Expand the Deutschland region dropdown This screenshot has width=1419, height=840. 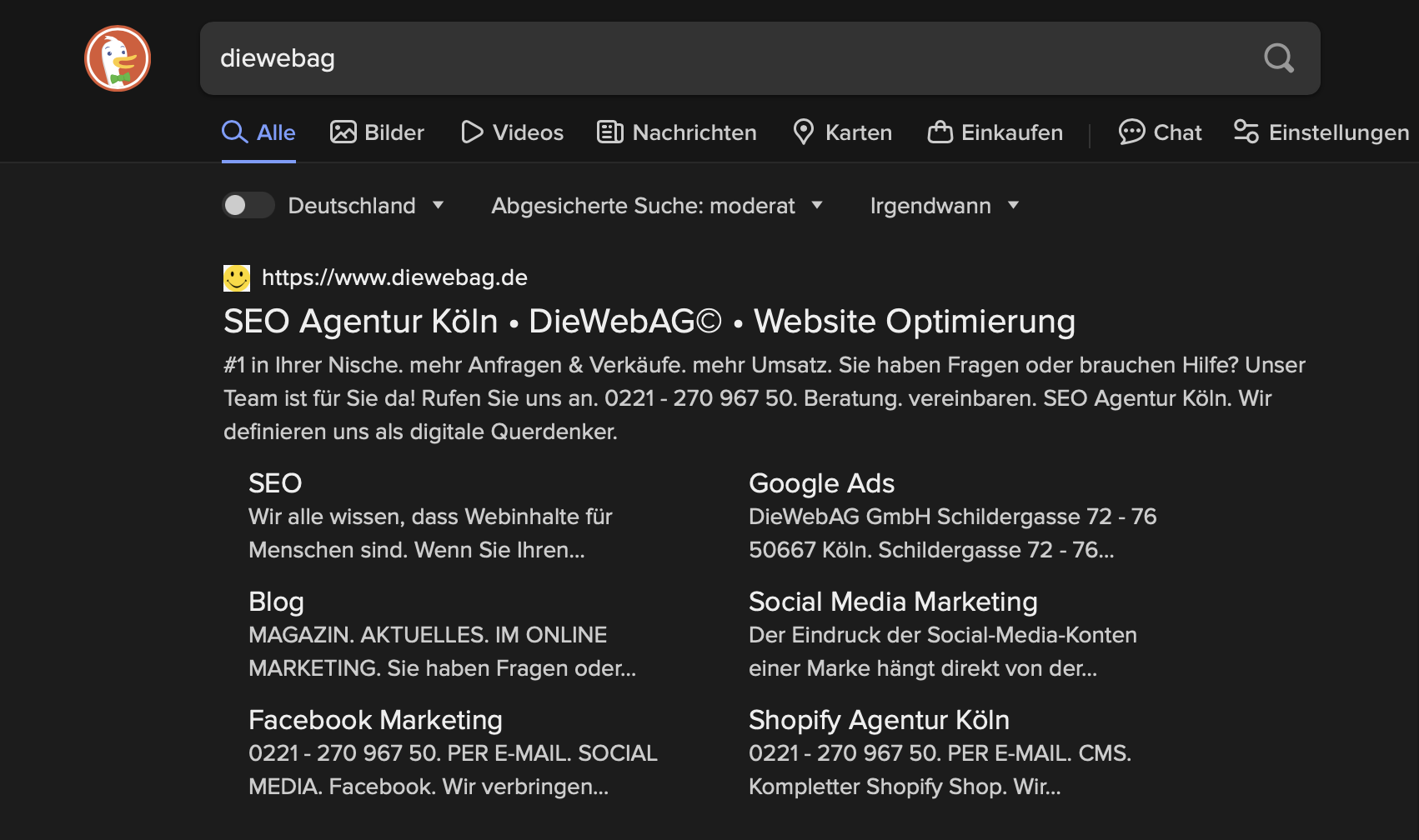[366, 205]
